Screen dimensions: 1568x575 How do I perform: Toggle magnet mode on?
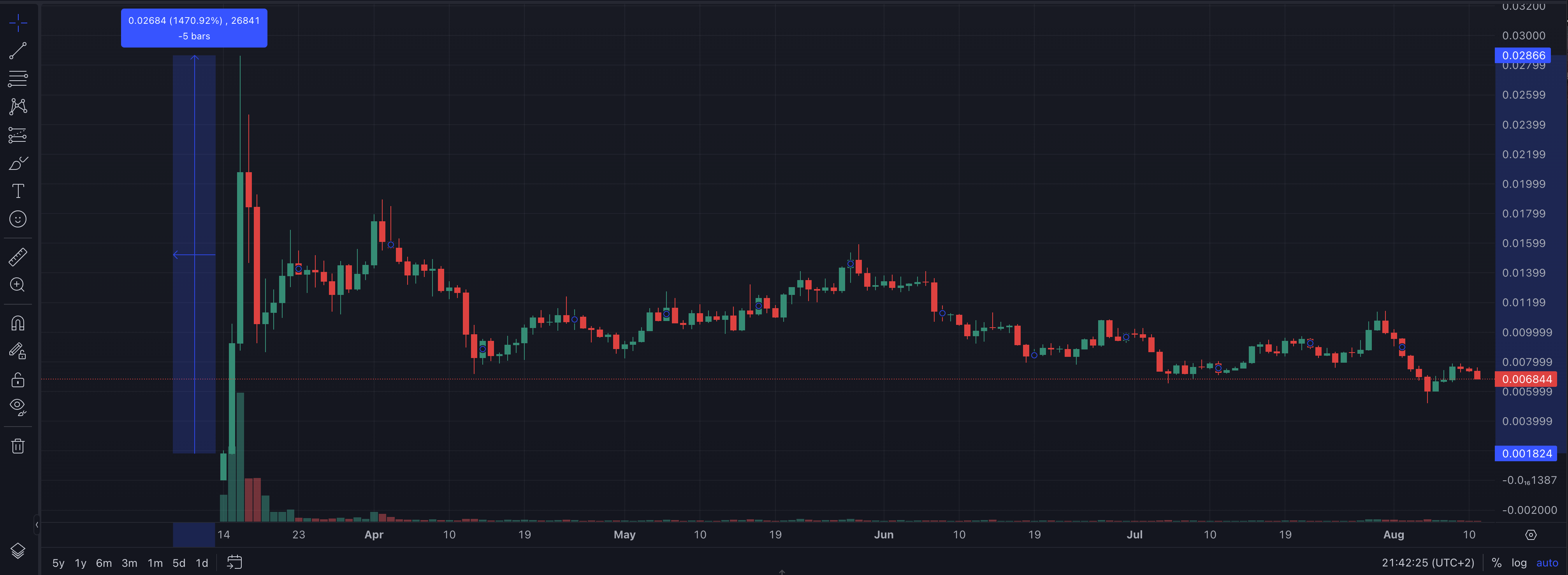tap(18, 323)
